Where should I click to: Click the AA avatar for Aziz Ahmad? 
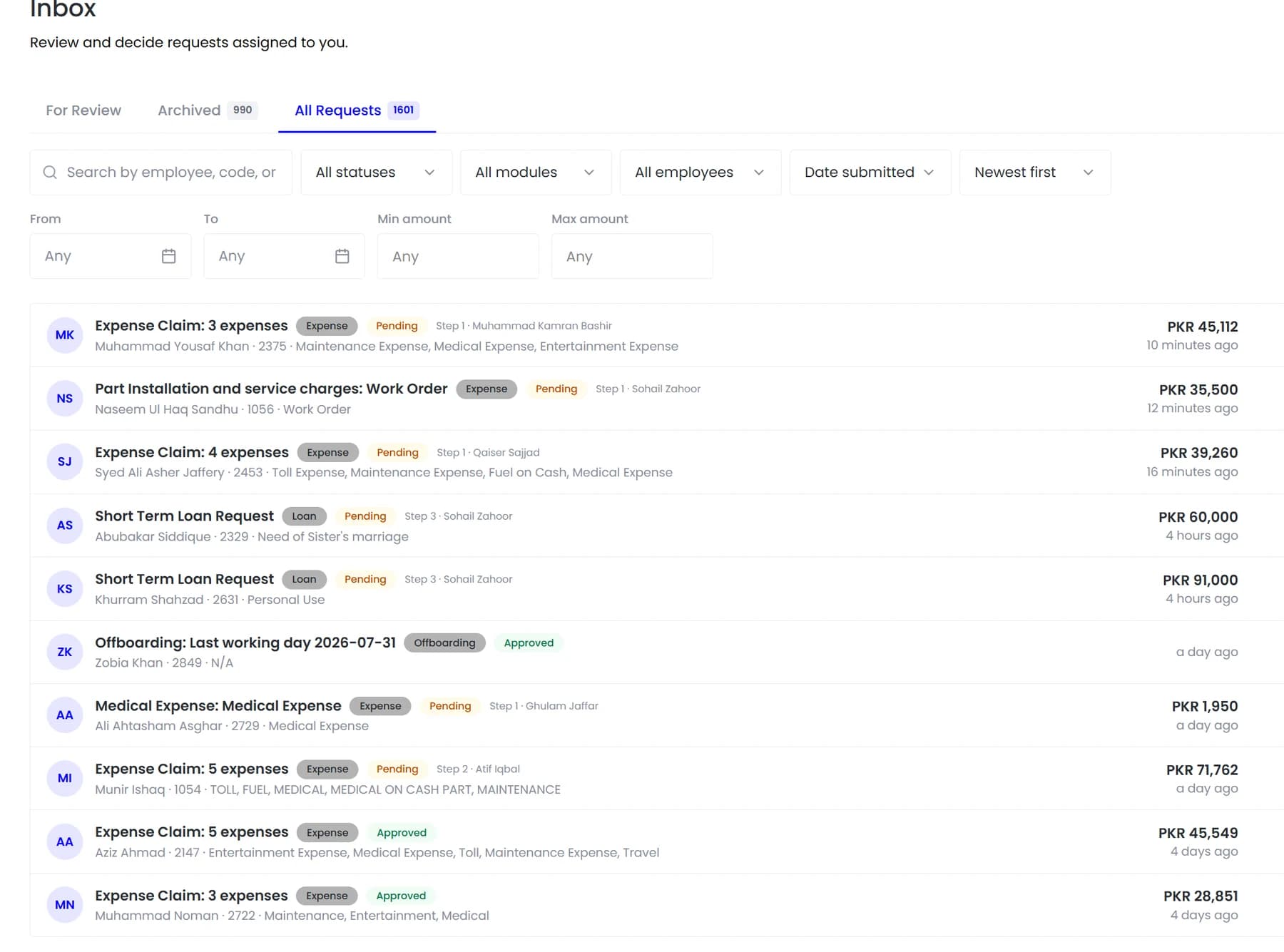(x=65, y=842)
